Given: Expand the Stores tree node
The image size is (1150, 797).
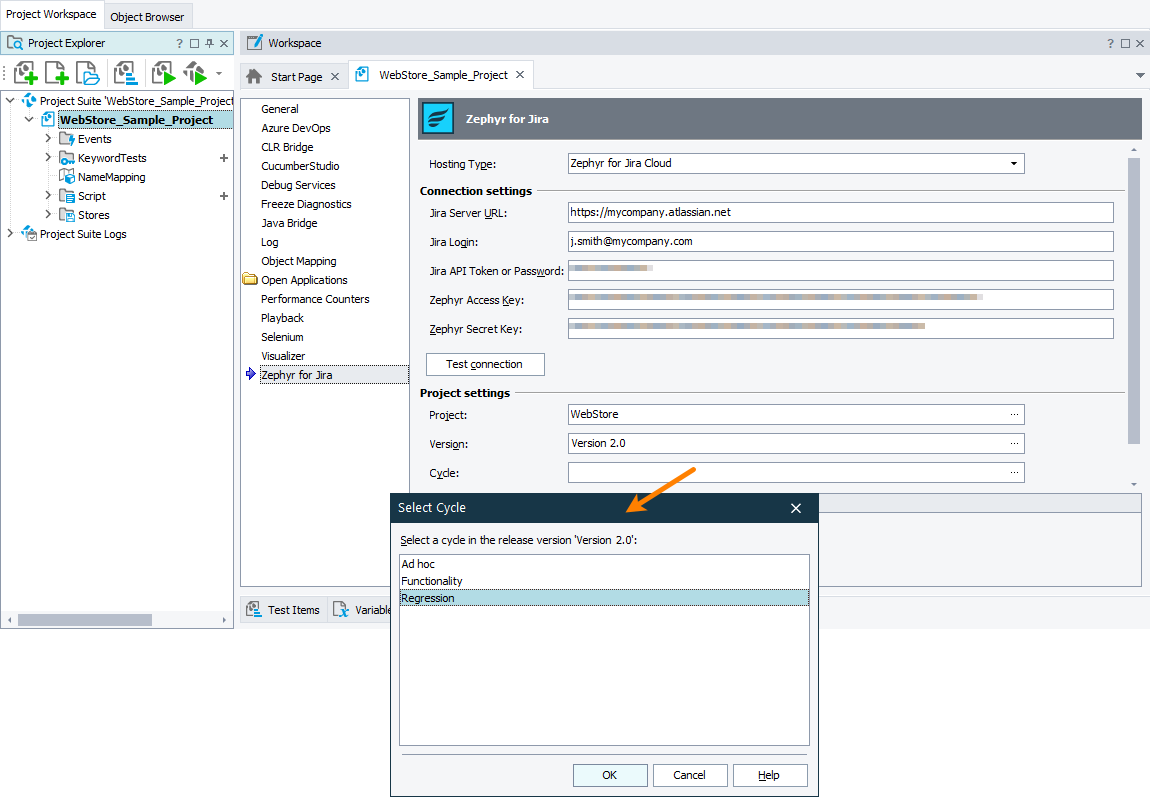Looking at the screenshot, I should point(48,214).
